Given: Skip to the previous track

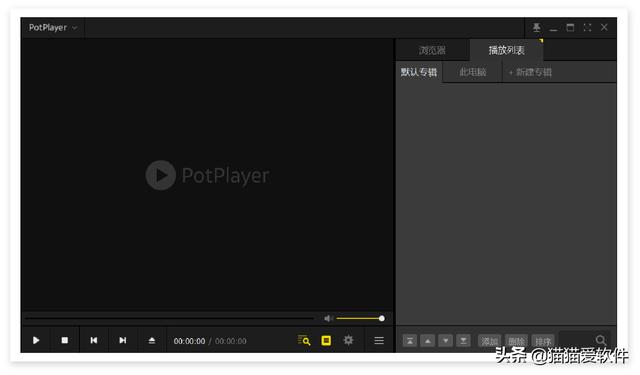Looking at the screenshot, I should (x=93, y=340).
